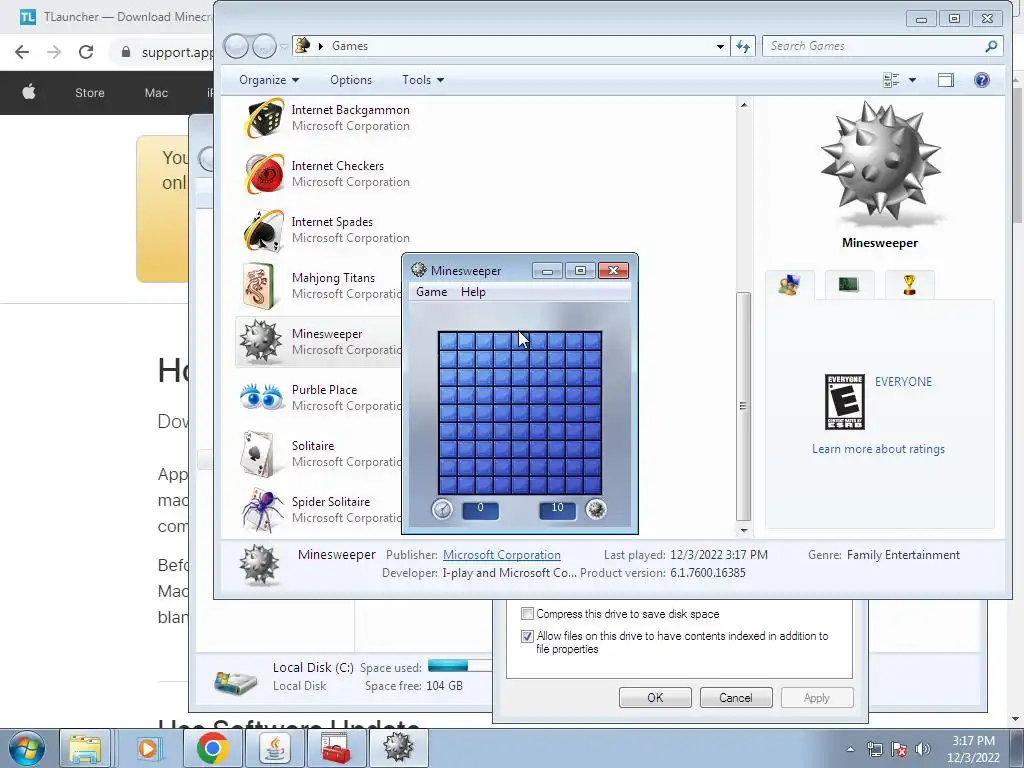Open Microsoft Corporation publisher link

coord(502,554)
